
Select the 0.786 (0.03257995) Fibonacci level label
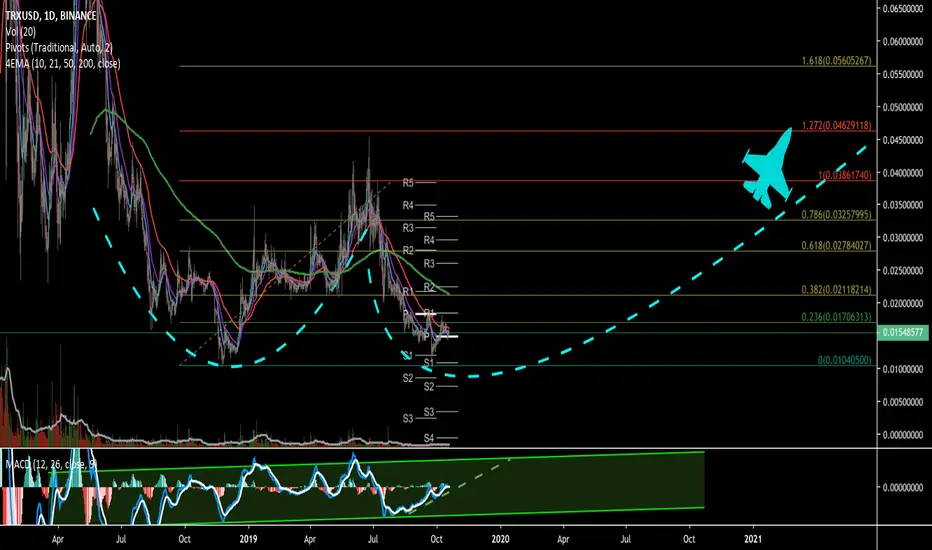[836, 215]
